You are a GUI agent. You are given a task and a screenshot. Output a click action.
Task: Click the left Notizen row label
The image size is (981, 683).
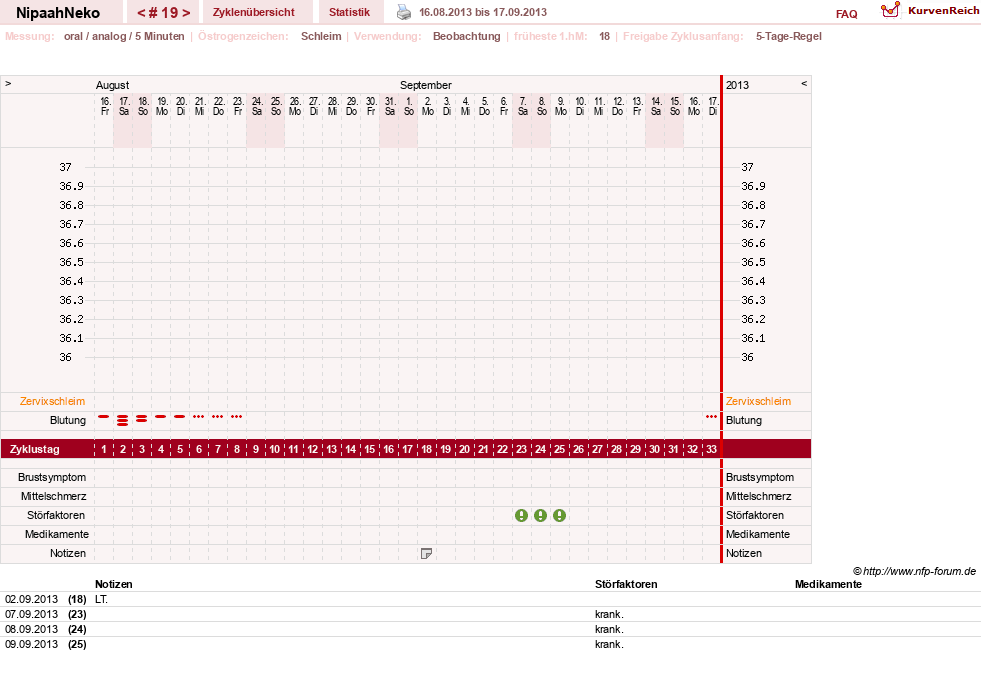pyautogui.click(x=68, y=554)
